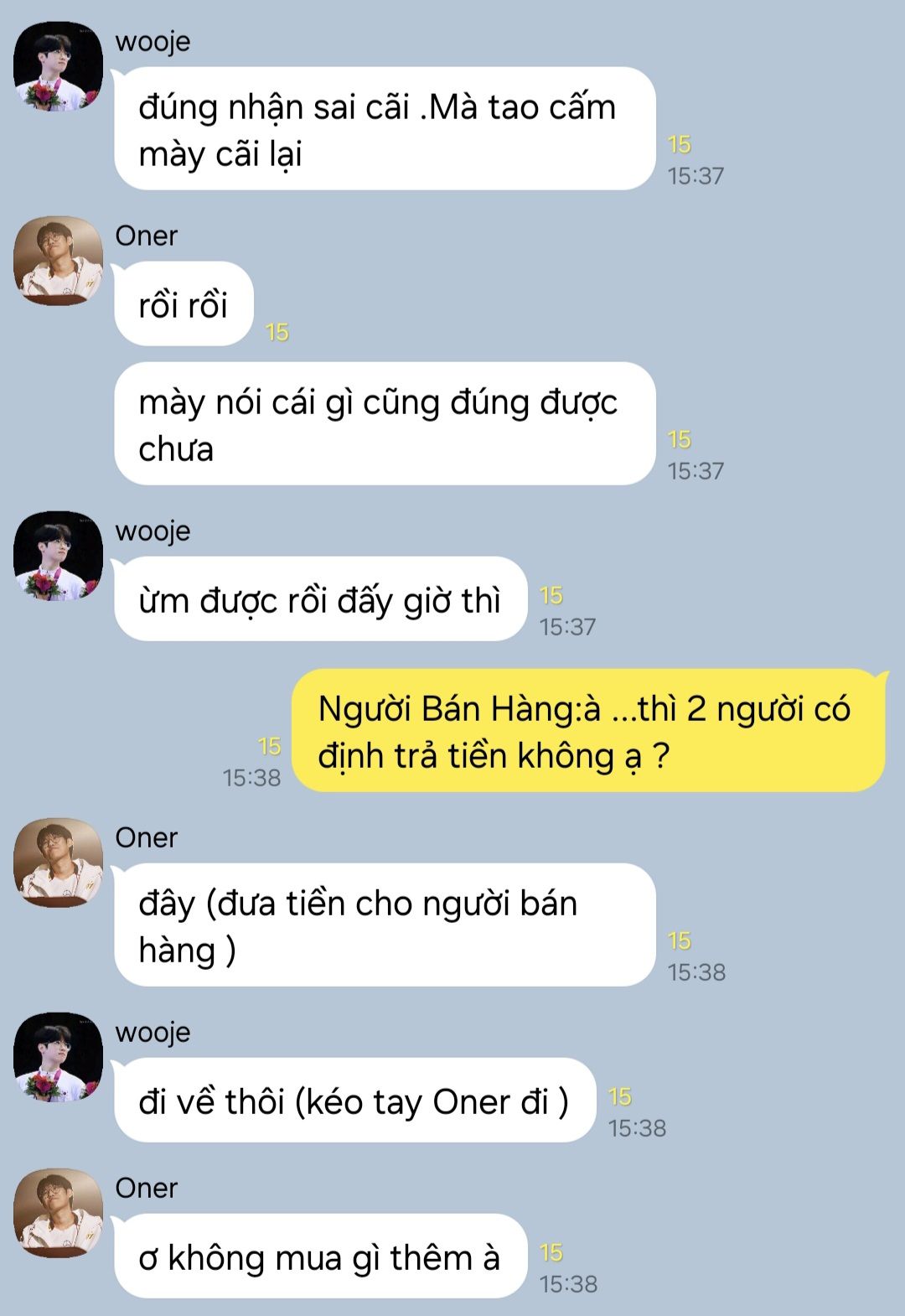
Task: Tap the 'ừm được rồi đấy giờ thì' message
Action: click(x=320, y=598)
